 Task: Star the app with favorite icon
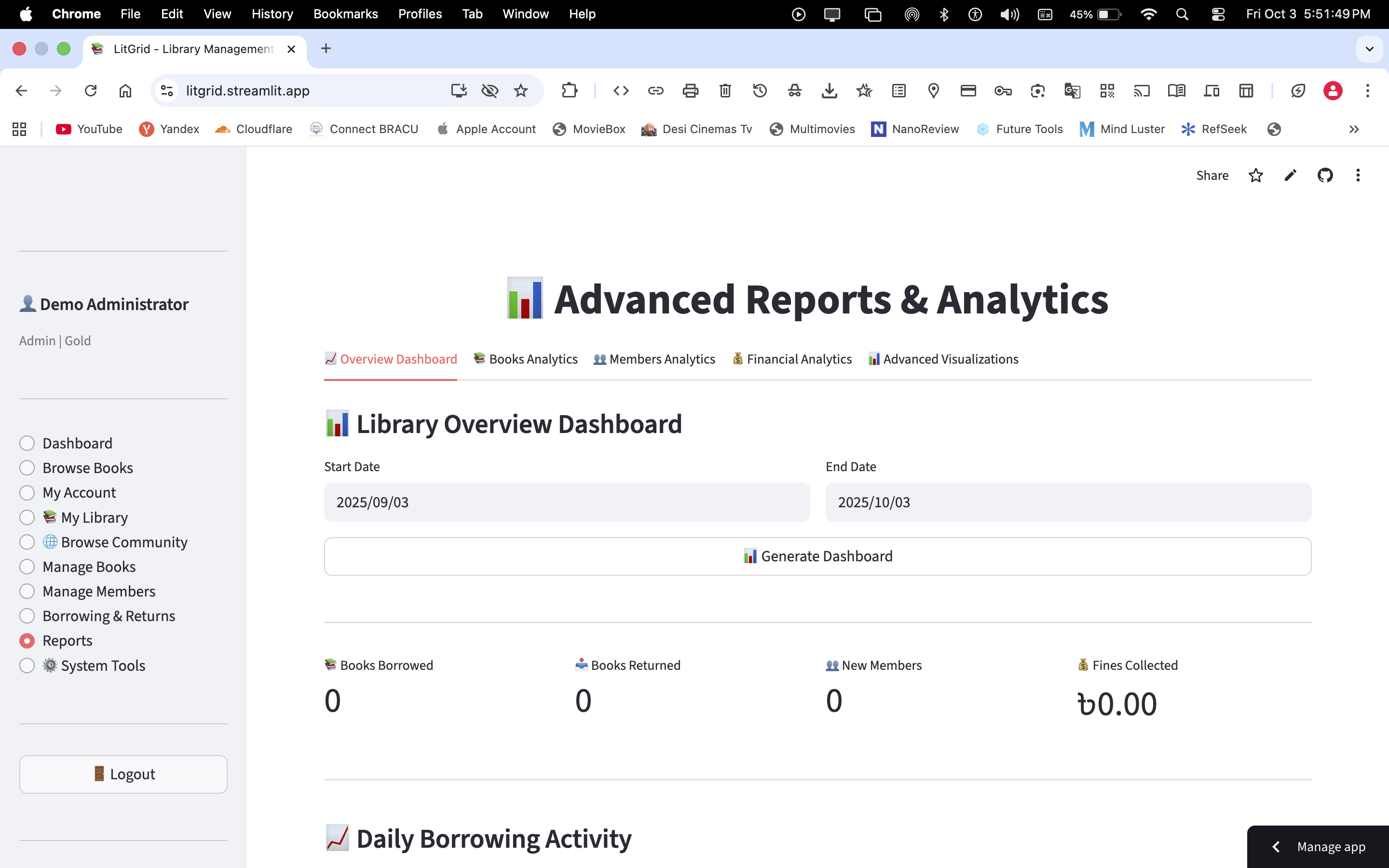[1256, 175]
